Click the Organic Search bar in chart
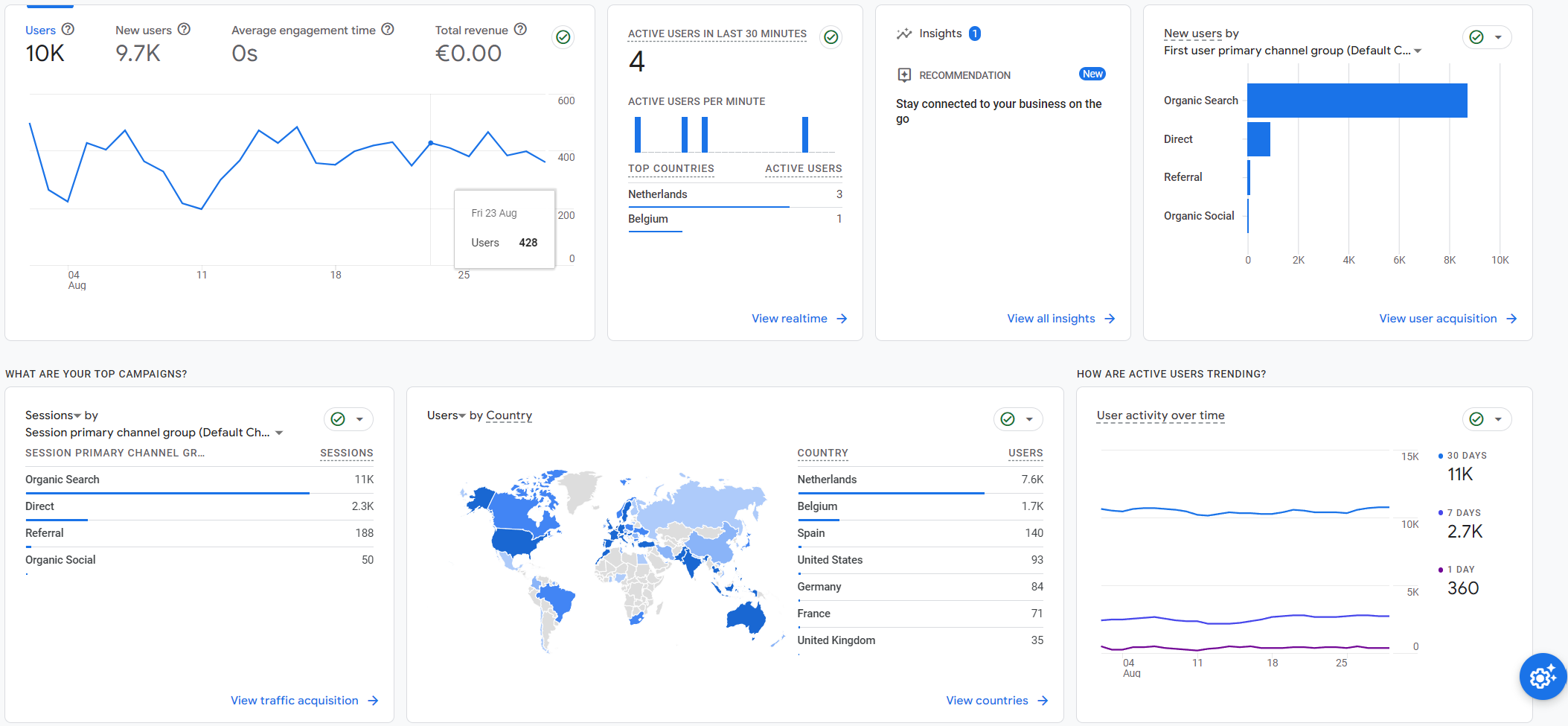 pyautogui.click(x=1357, y=101)
